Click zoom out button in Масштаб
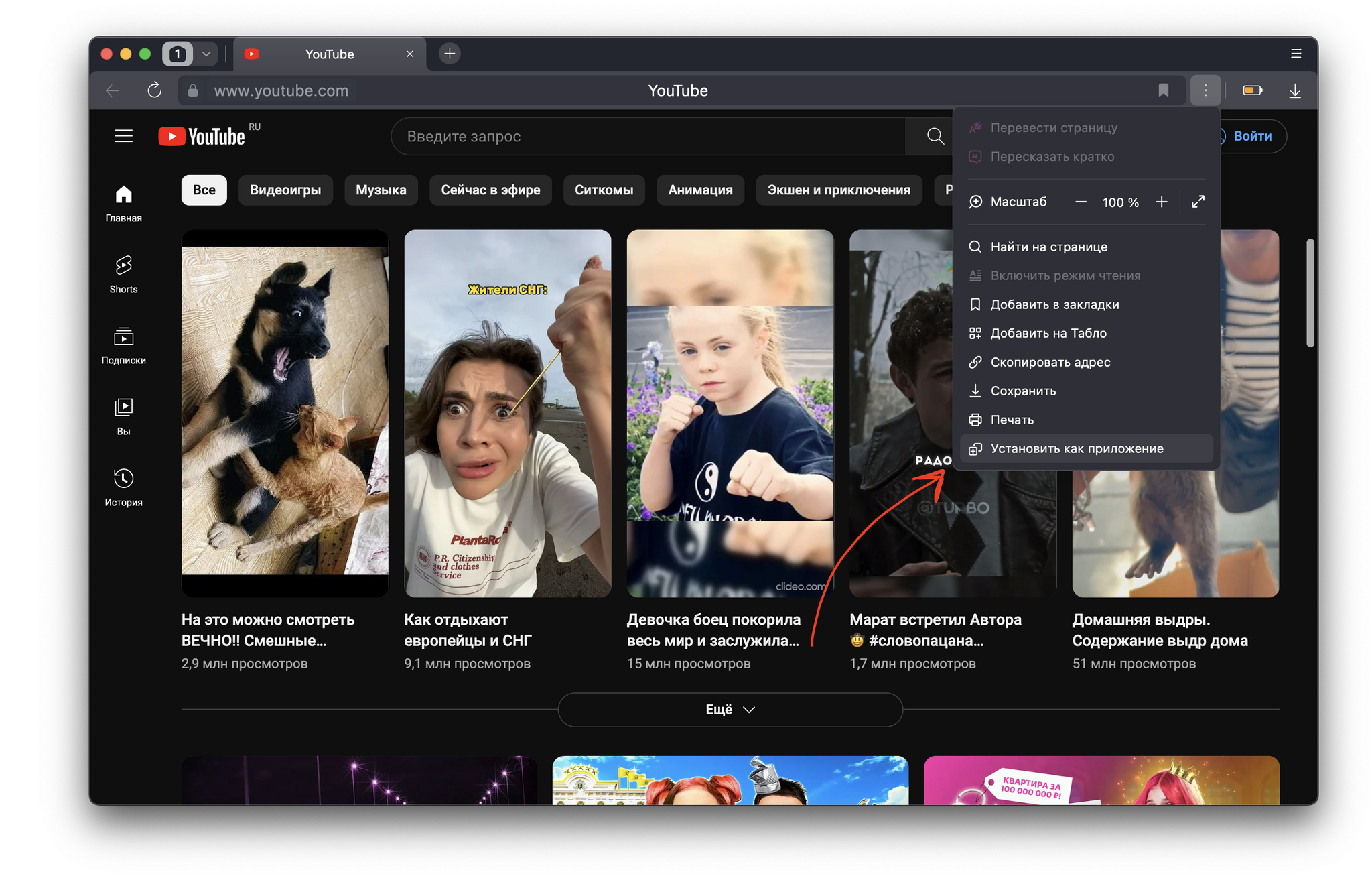 coord(1080,202)
